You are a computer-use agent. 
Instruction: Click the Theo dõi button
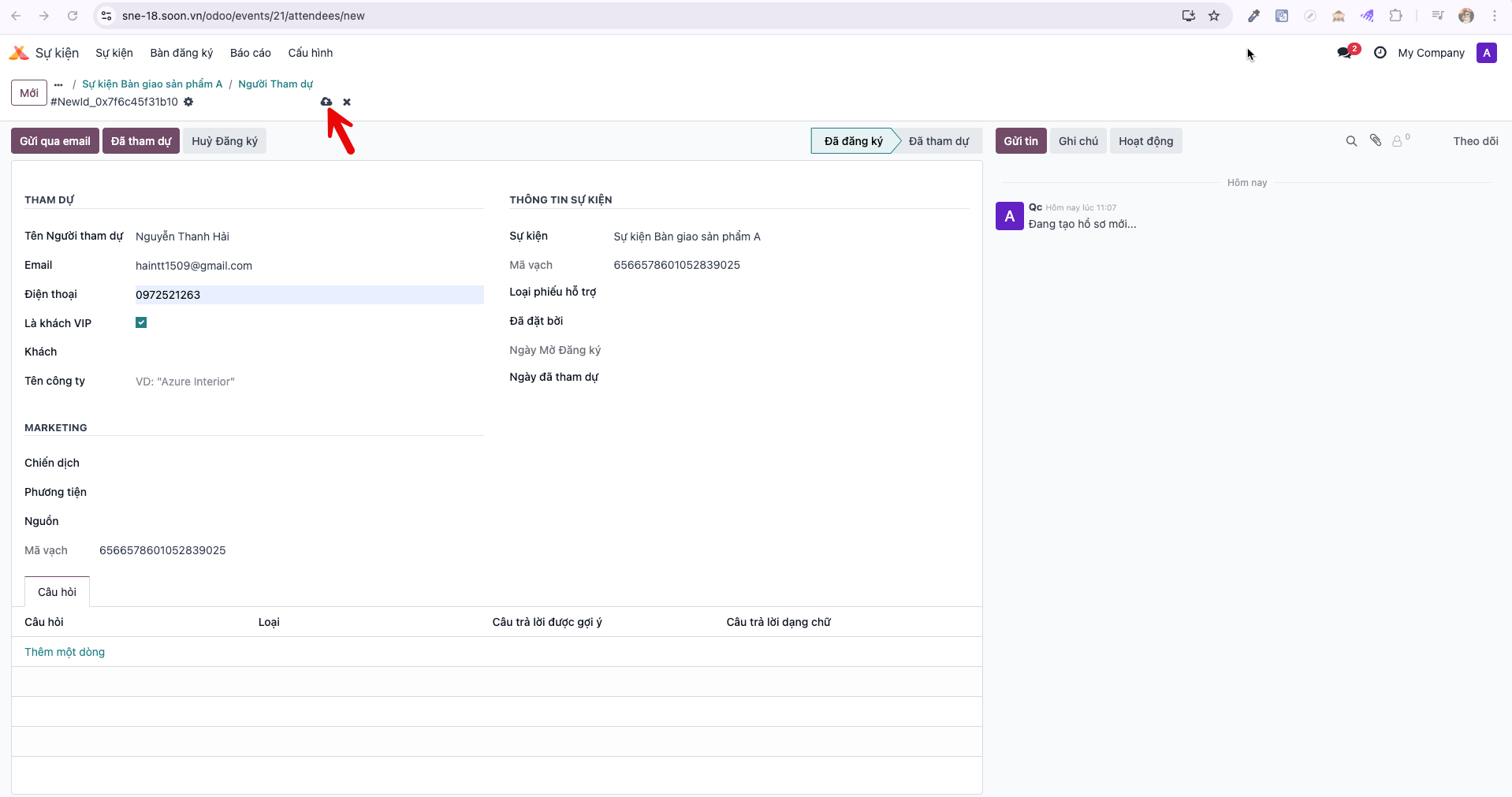tap(1476, 141)
